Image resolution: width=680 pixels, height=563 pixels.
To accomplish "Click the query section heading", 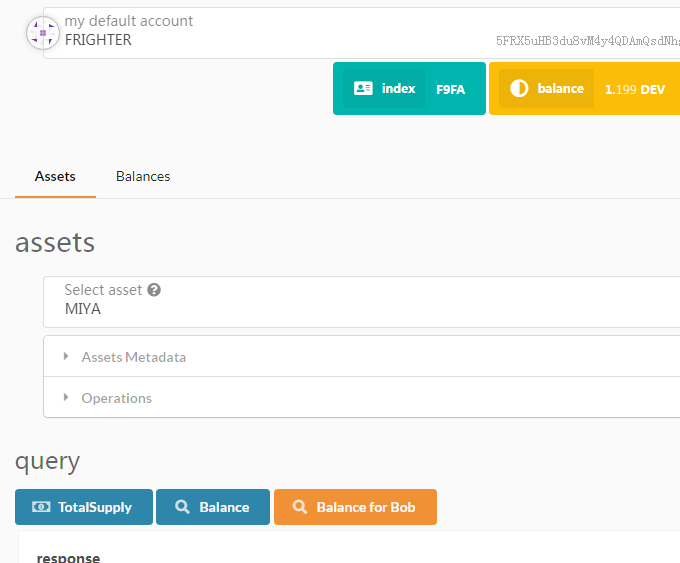I will pyautogui.click(x=48, y=462).
